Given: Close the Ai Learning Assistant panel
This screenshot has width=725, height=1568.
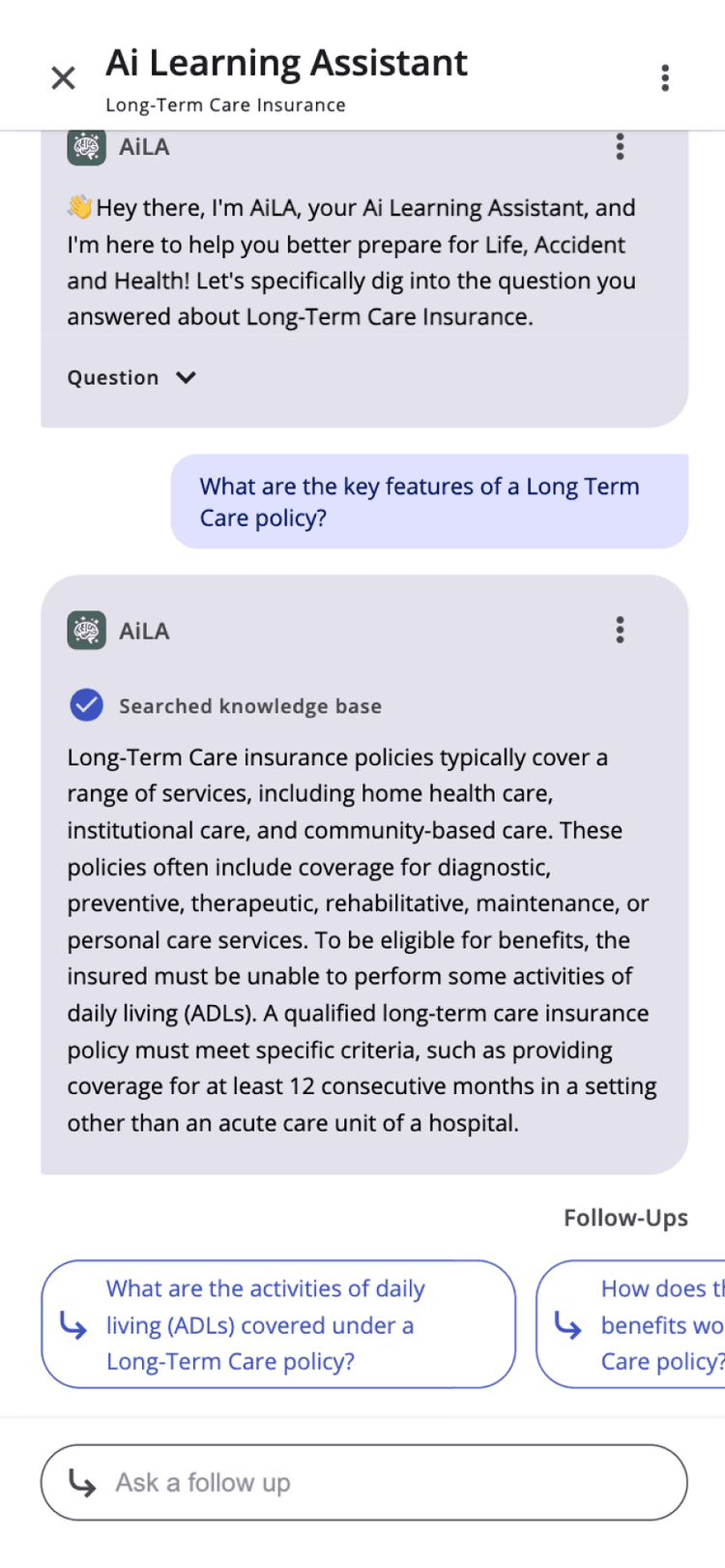Looking at the screenshot, I should 63,78.
